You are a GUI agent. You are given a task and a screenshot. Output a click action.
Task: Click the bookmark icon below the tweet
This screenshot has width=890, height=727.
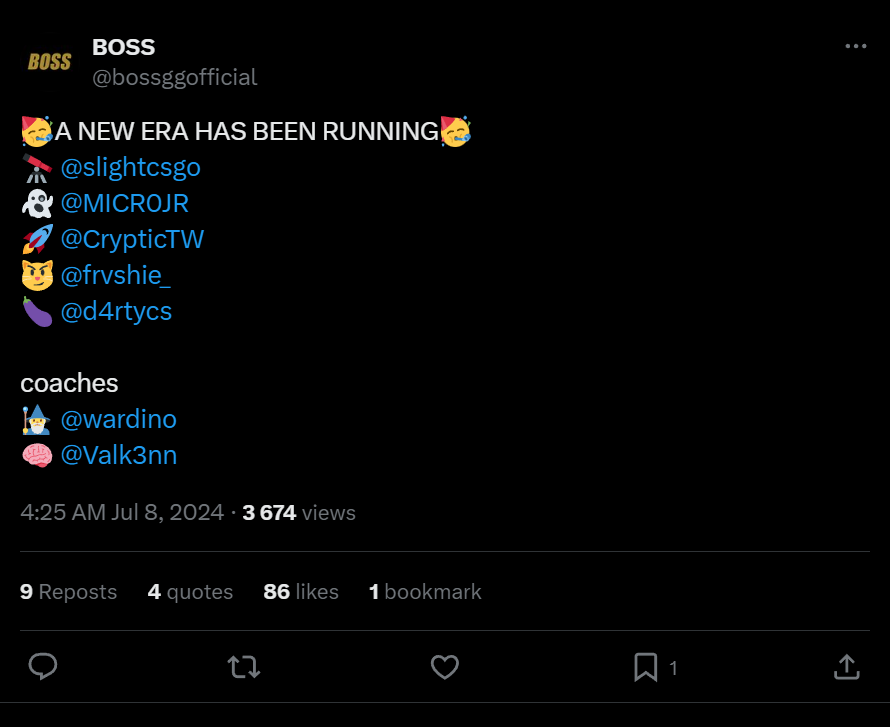pyautogui.click(x=646, y=667)
